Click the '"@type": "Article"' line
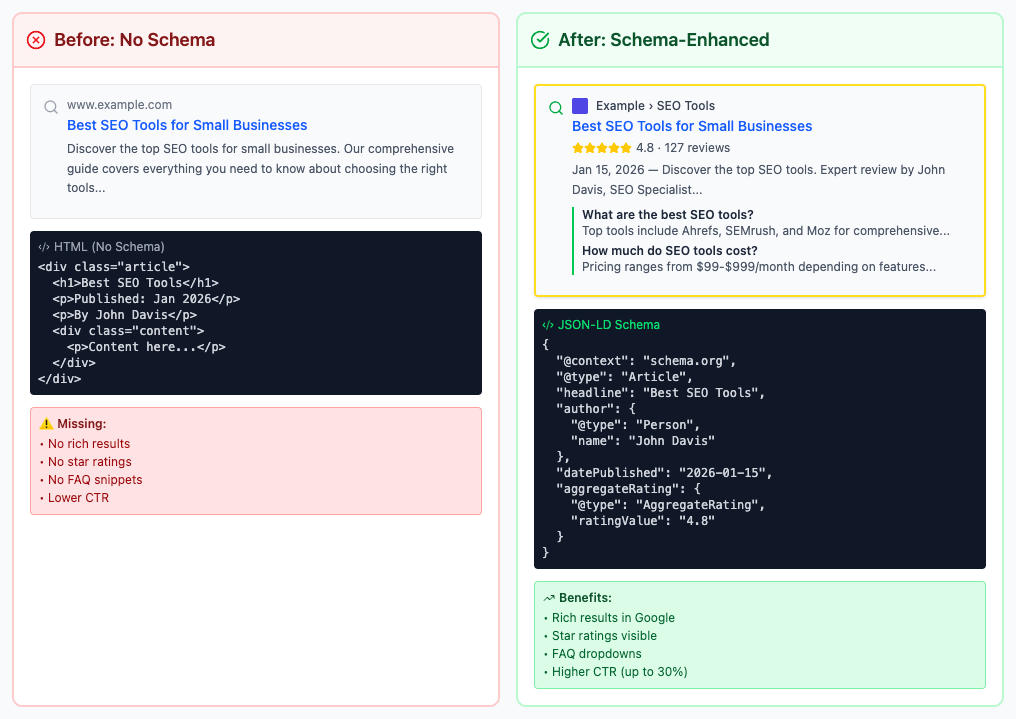 pyautogui.click(x=624, y=377)
